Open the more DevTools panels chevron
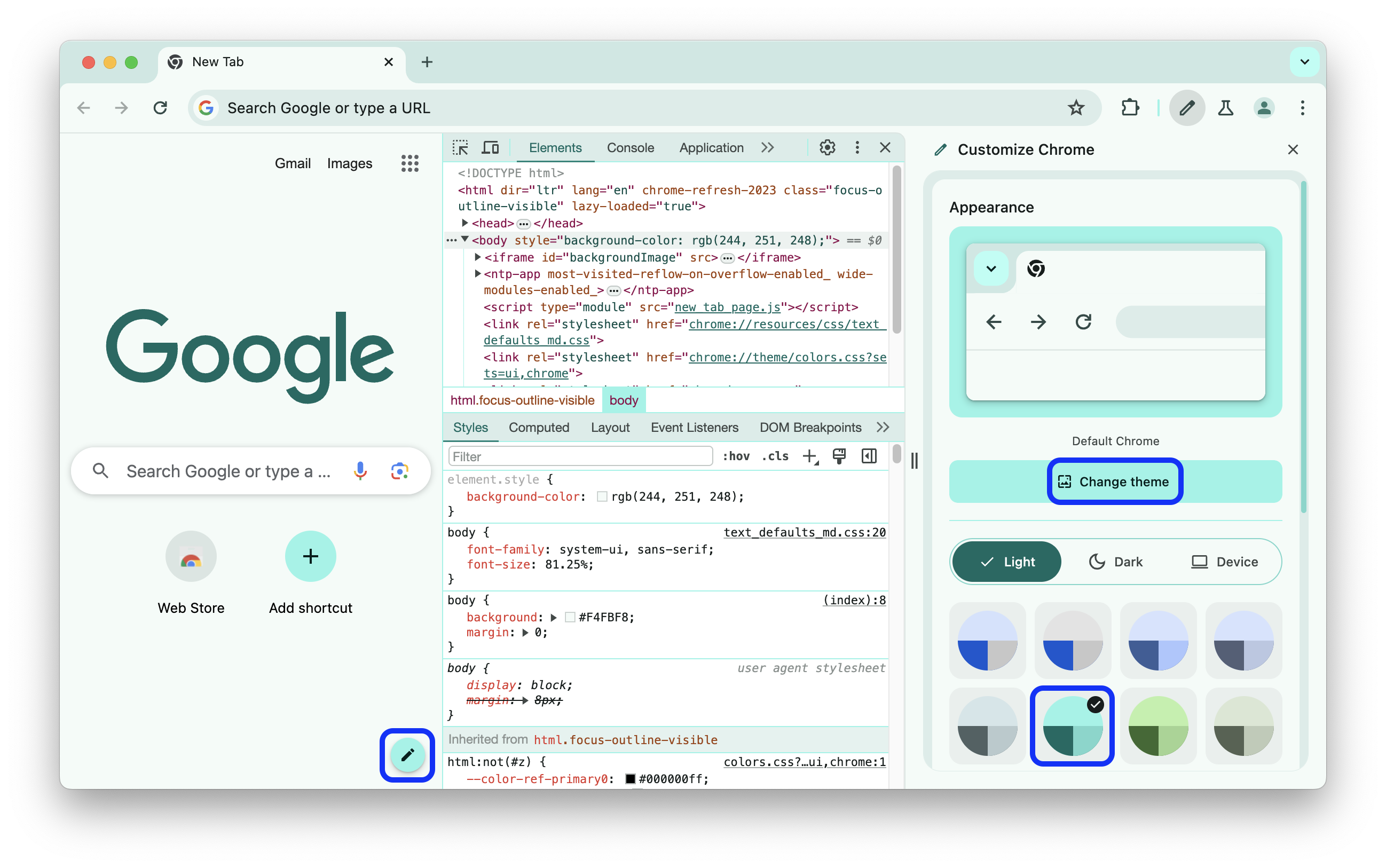 (x=768, y=147)
